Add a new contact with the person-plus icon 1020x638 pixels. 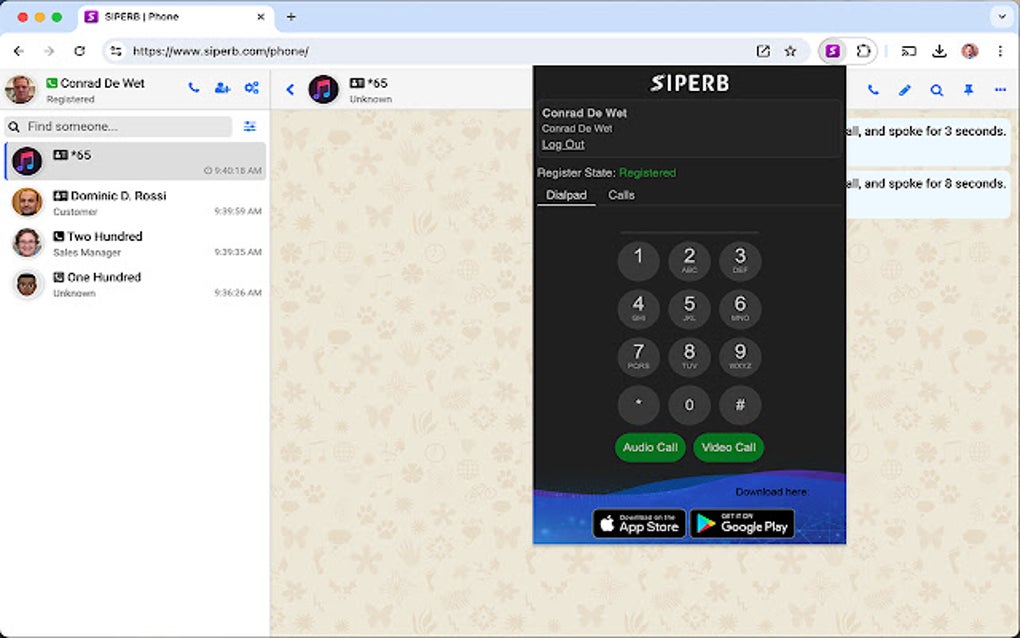[222, 89]
